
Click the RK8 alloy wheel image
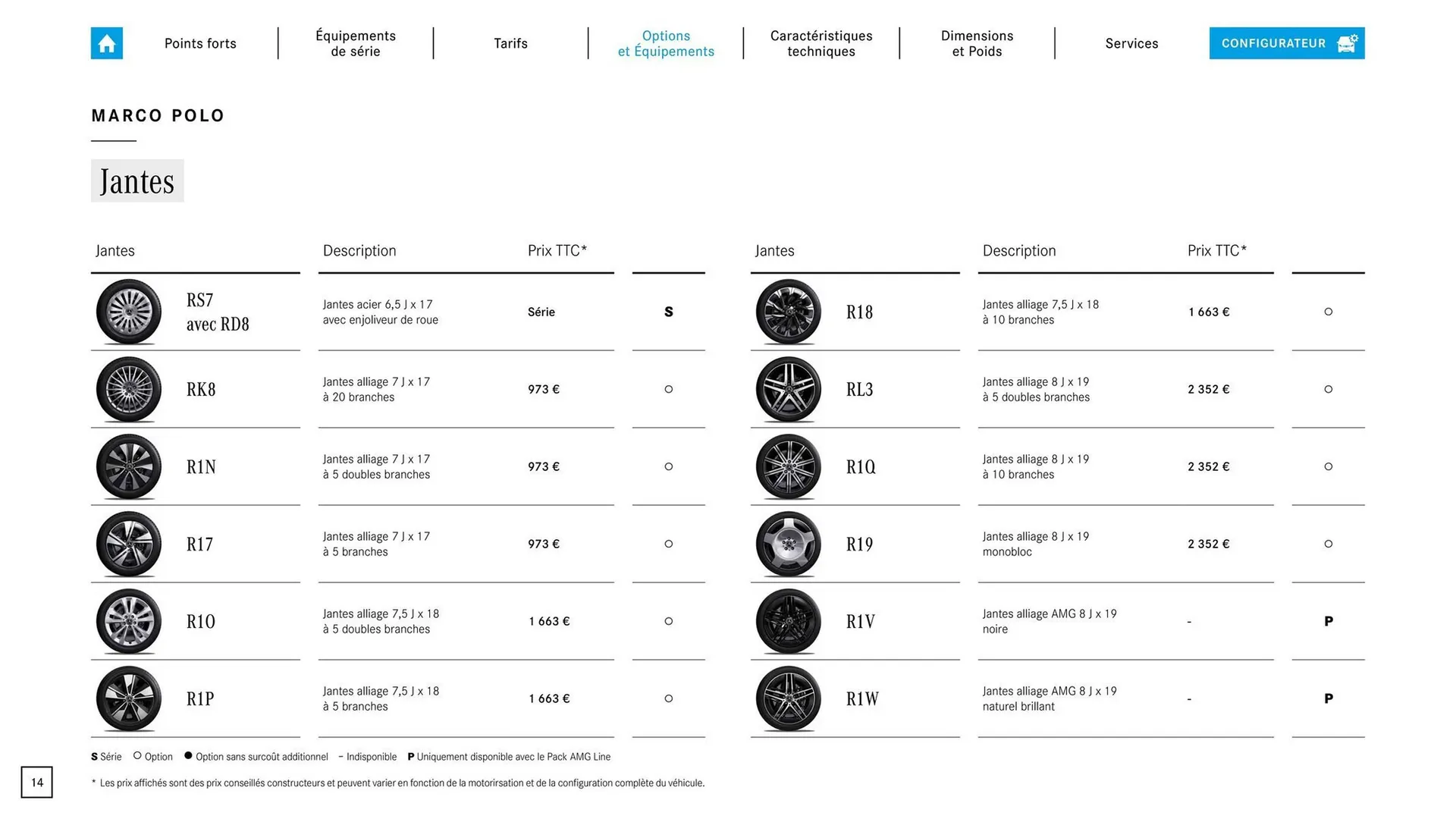coord(127,389)
